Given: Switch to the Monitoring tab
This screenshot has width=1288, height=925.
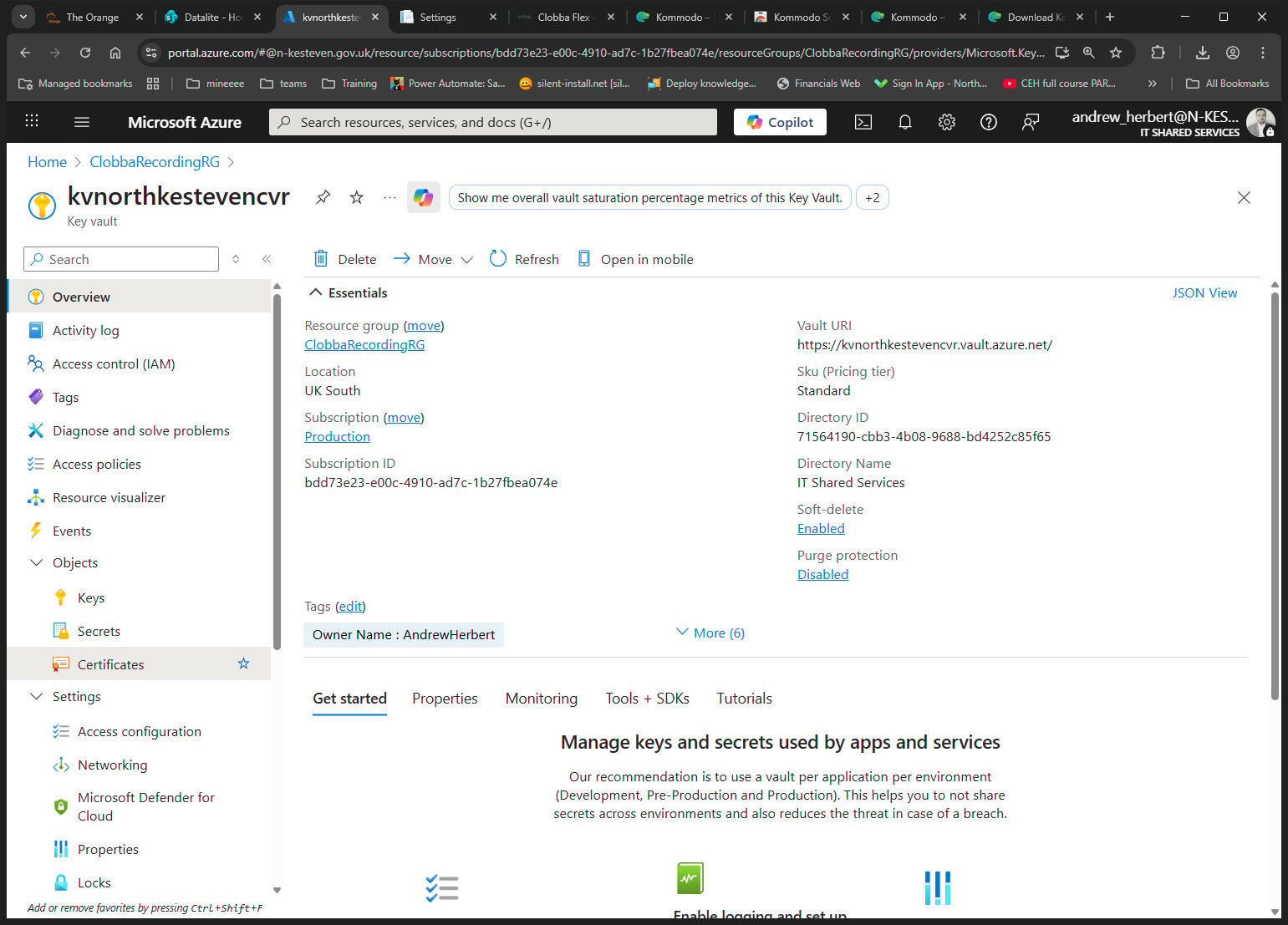Looking at the screenshot, I should [x=542, y=699].
